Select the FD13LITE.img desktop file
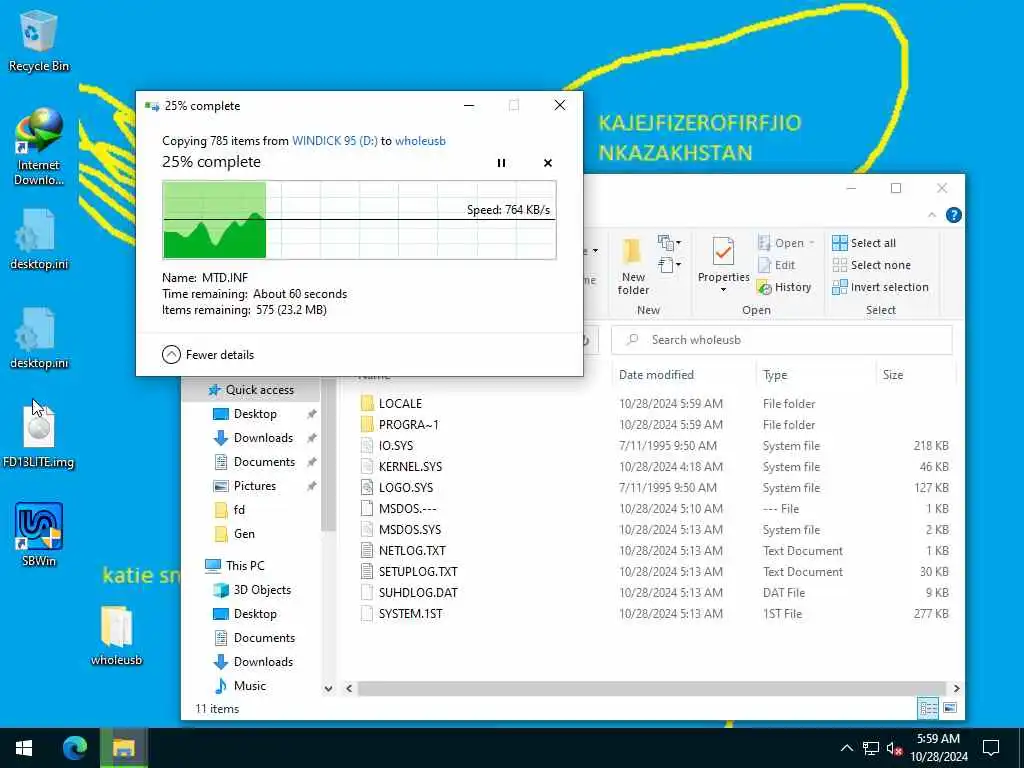The width and height of the screenshot is (1024, 768). click(x=39, y=434)
